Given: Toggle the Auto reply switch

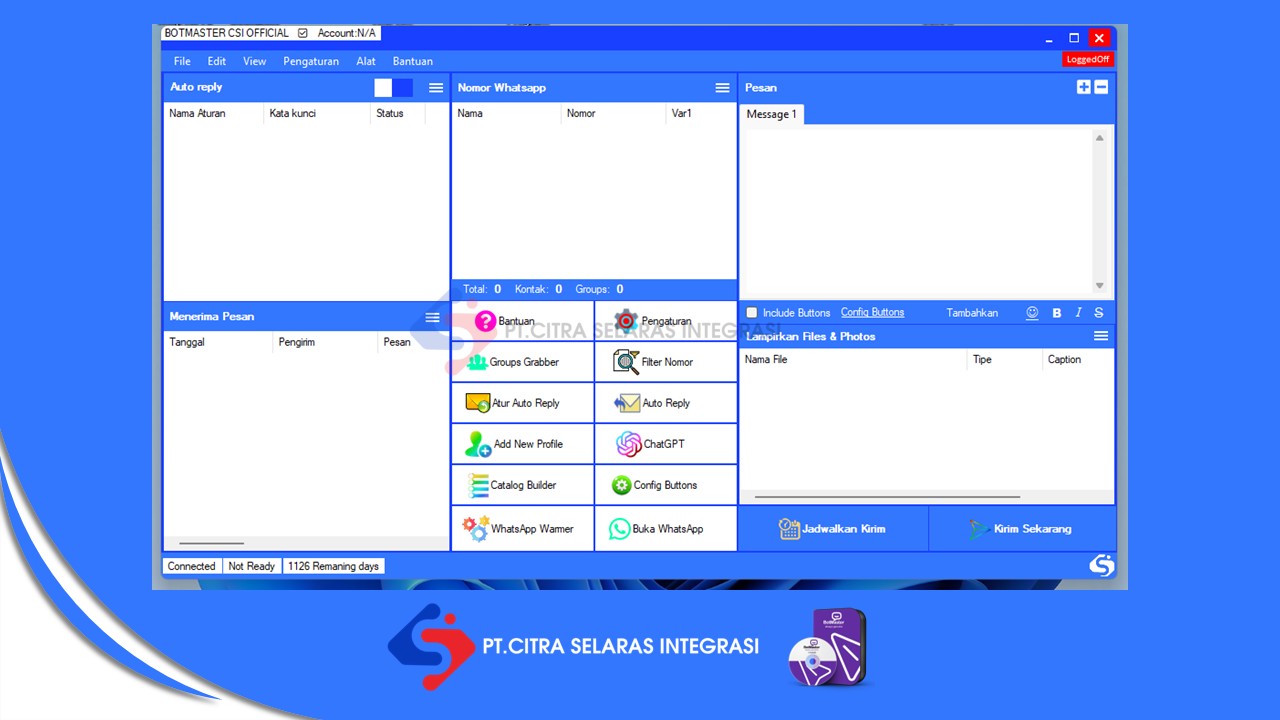Looking at the screenshot, I should 393,88.
